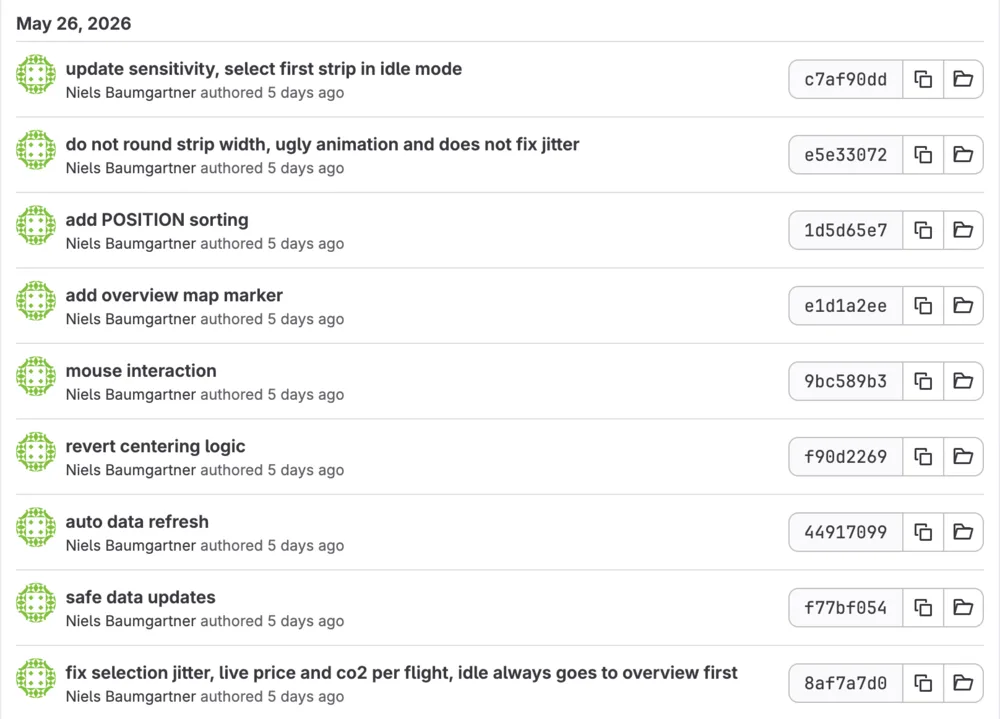Image resolution: width=1000 pixels, height=719 pixels.
Task: Copy commit SHA c7af90dd
Action: (x=923, y=79)
